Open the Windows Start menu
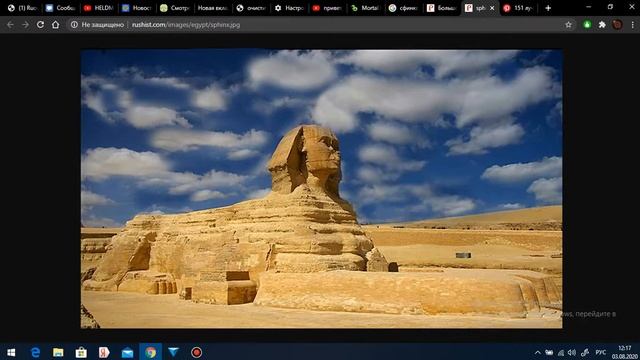The height and width of the screenshot is (360, 640). click(11, 352)
